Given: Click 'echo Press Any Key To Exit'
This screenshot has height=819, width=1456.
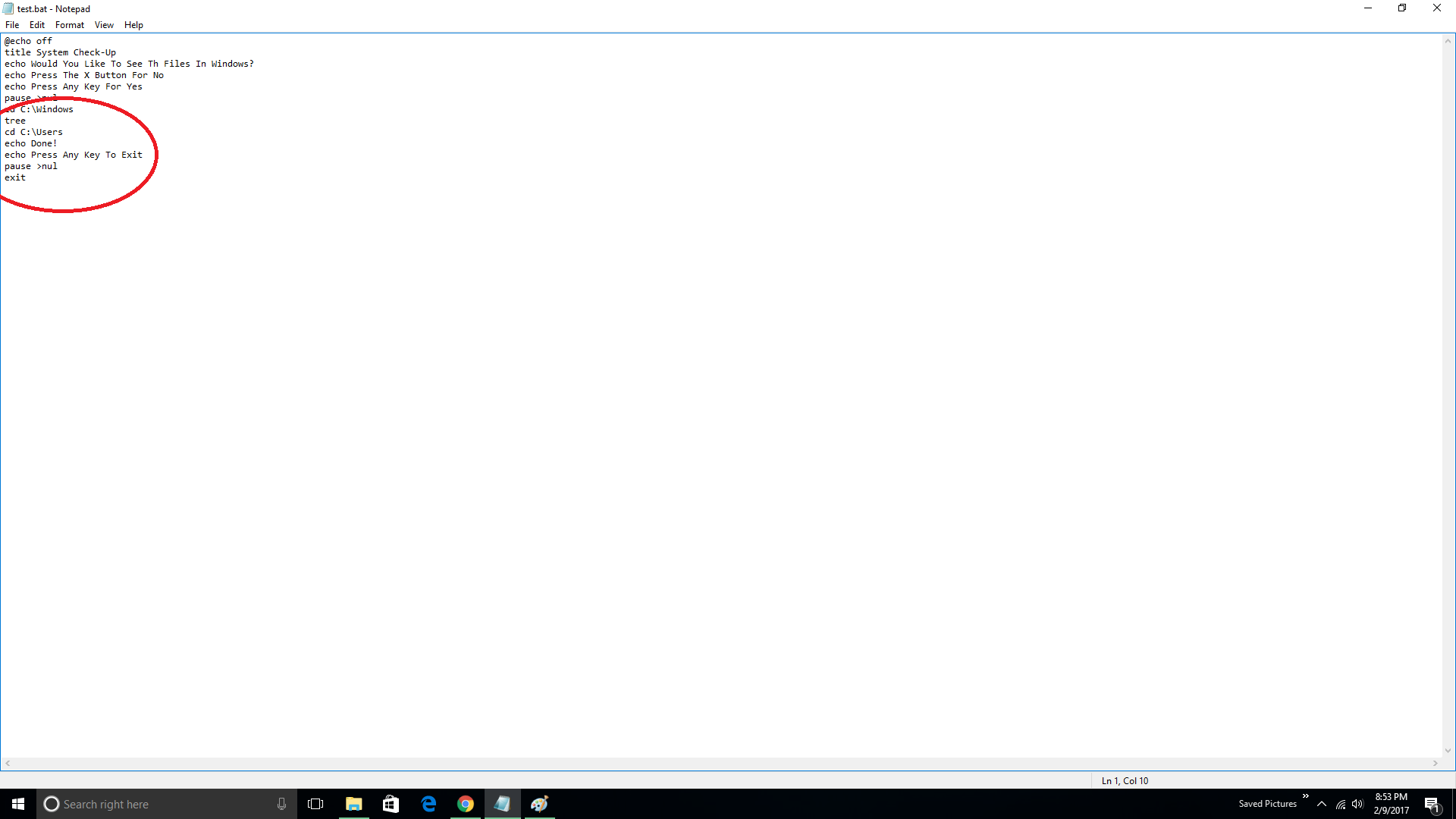Looking at the screenshot, I should (x=74, y=155).
